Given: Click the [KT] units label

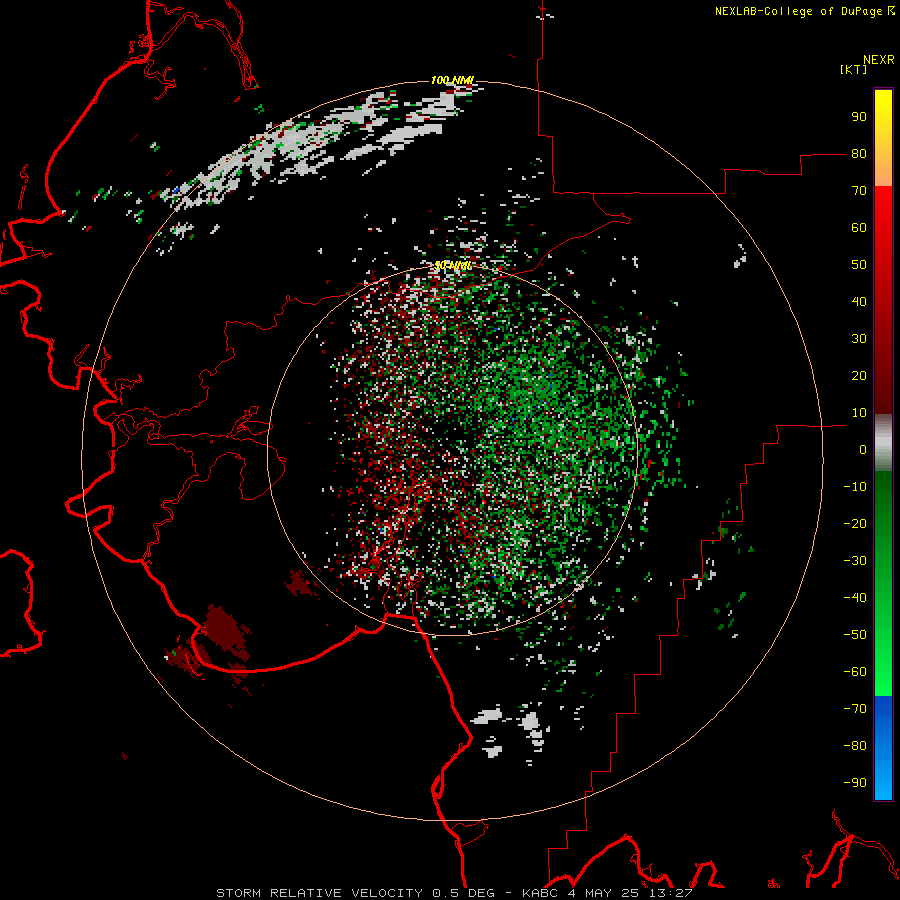Looking at the screenshot, I should click(854, 69).
